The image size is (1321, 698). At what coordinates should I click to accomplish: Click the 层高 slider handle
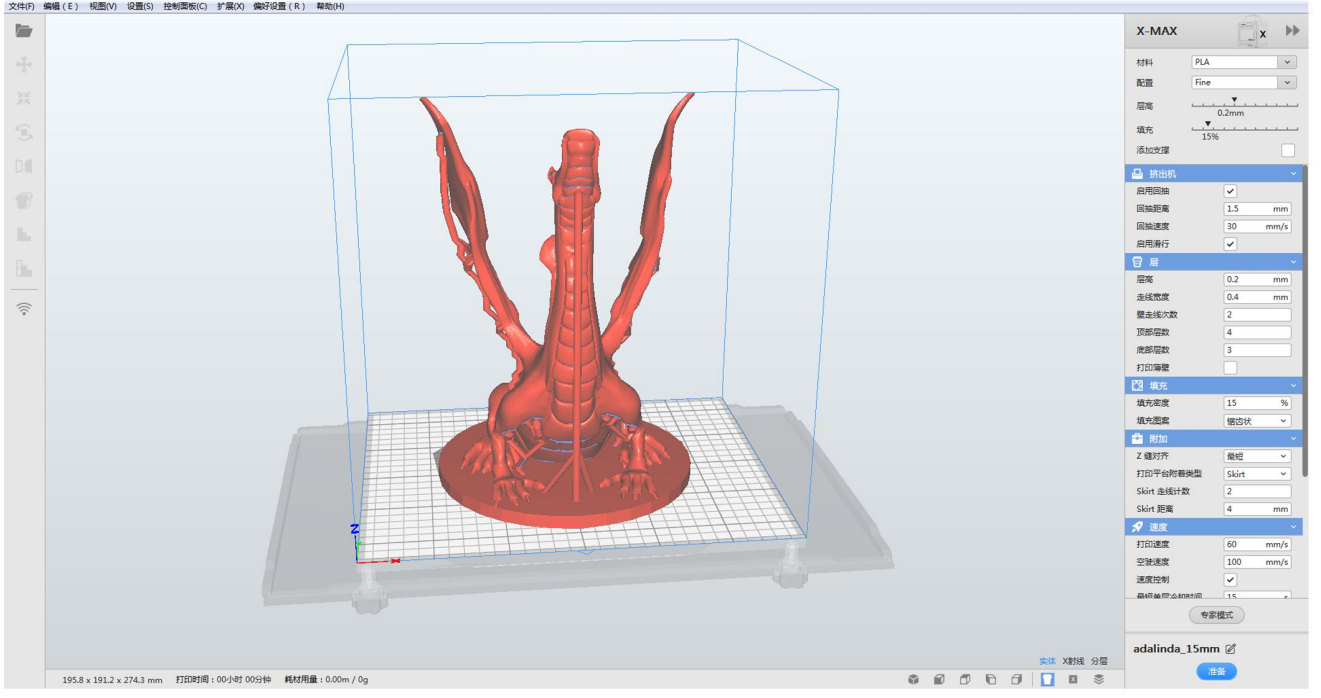point(1234,100)
